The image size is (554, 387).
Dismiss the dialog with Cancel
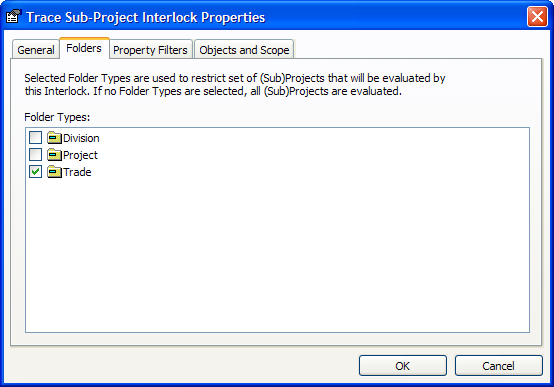click(499, 365)
